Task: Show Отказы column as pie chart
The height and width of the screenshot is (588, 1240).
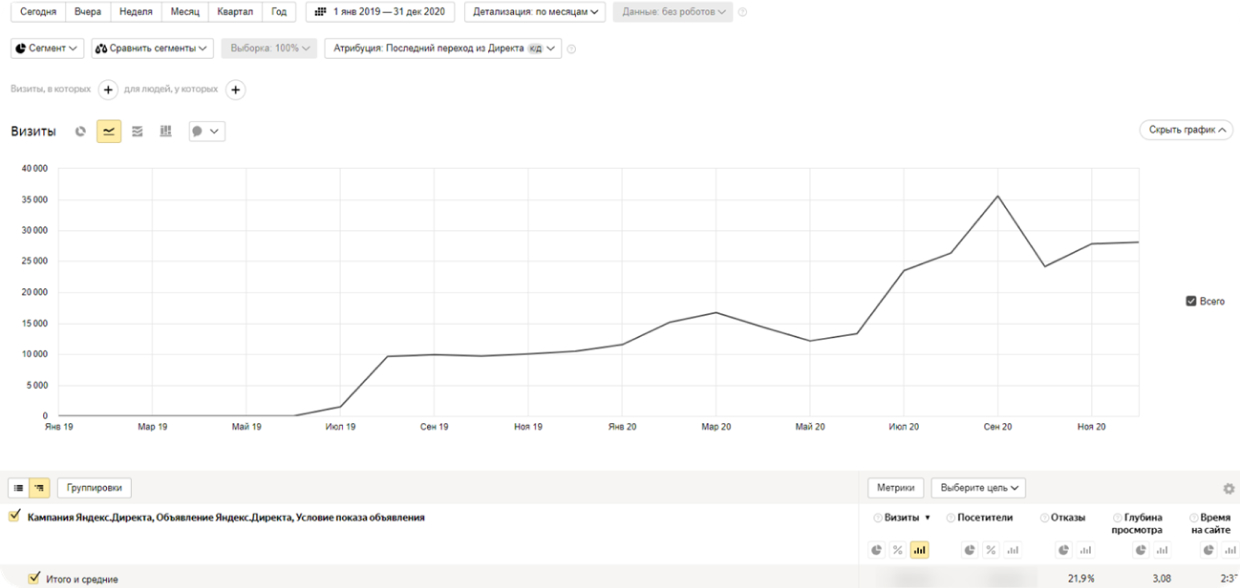Action: tap(1064, 550)
